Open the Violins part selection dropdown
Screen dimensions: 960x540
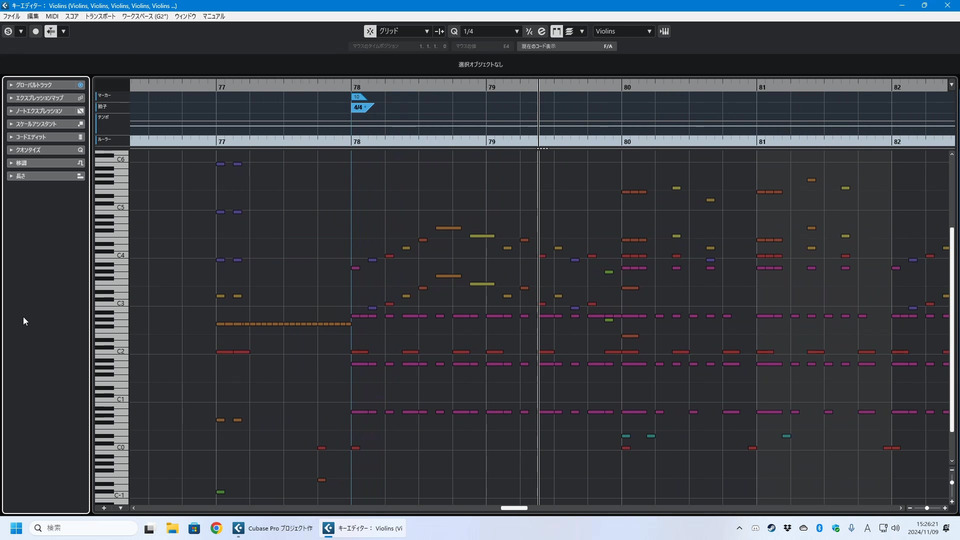623,31
